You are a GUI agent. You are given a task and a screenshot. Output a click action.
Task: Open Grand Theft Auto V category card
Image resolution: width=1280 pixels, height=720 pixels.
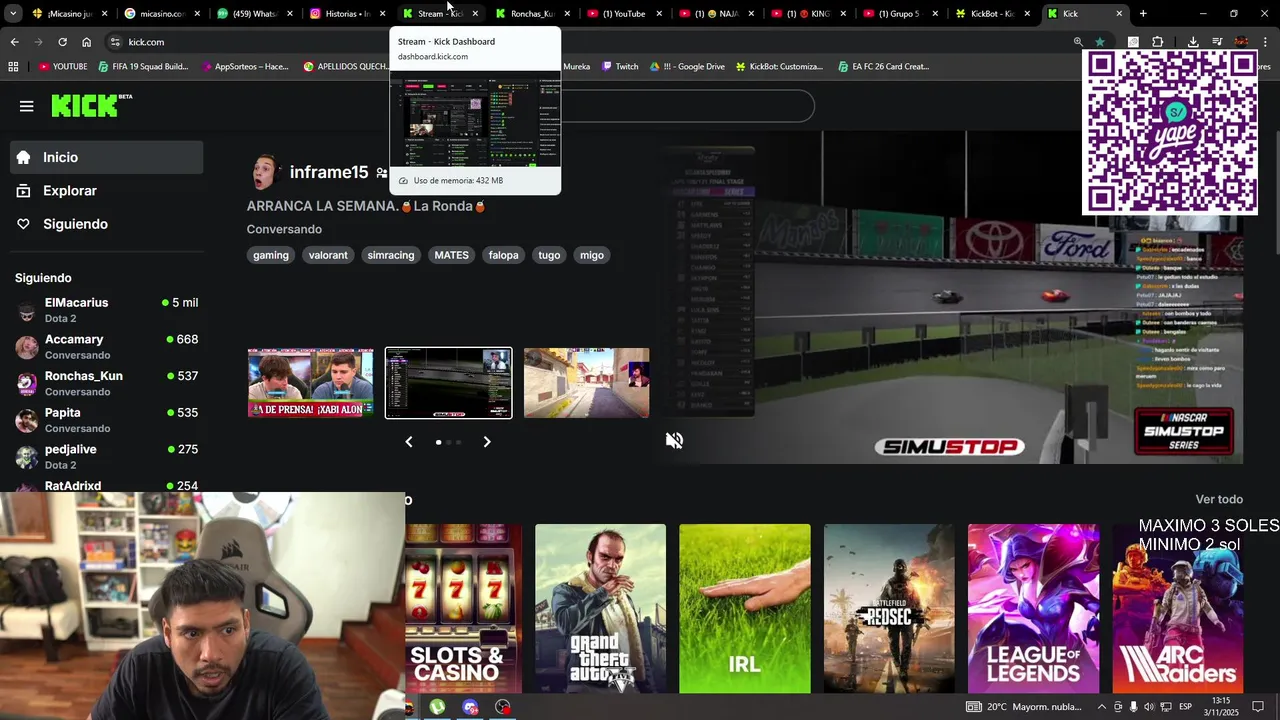(600, 608)
